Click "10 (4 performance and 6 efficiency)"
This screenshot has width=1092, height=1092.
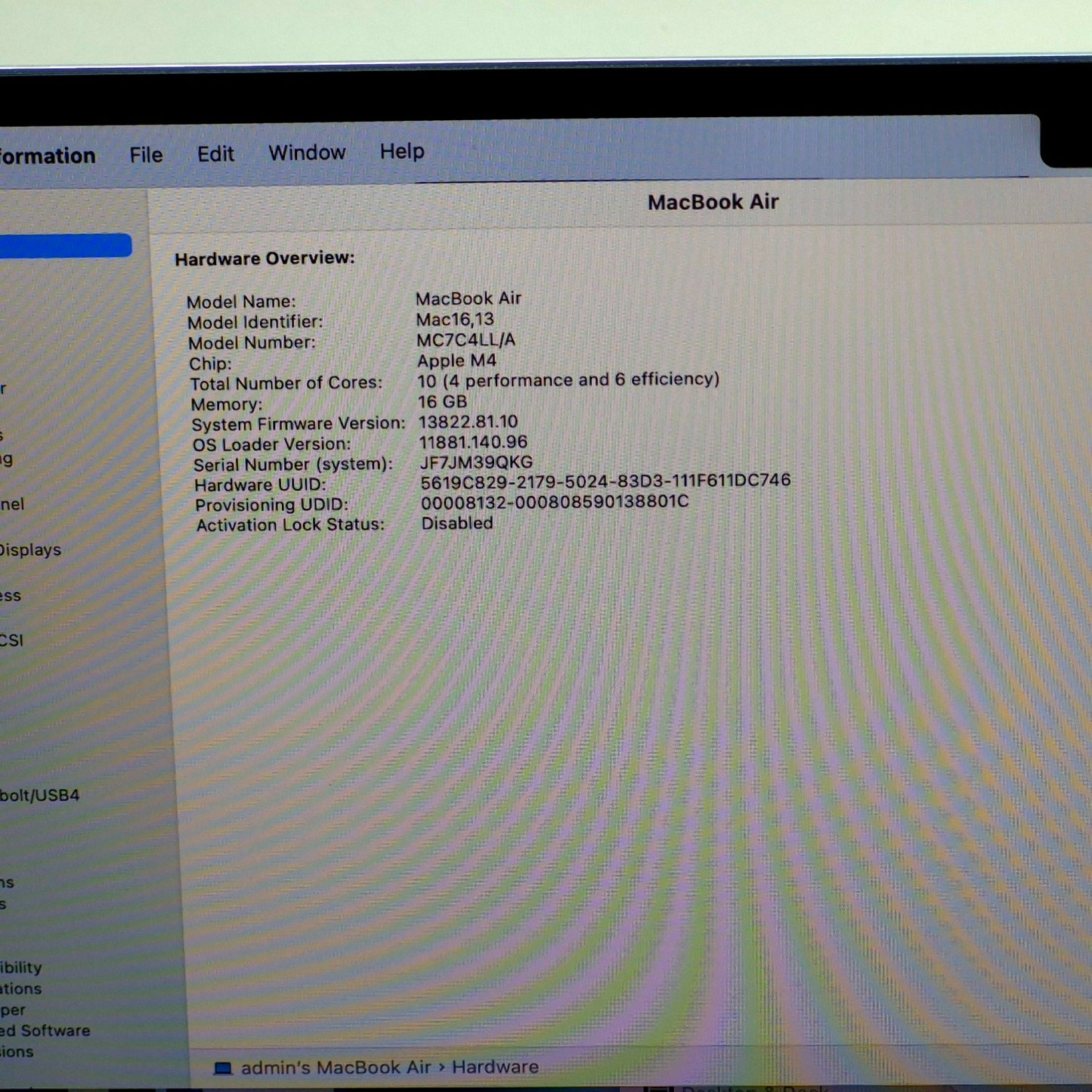click(x=568, y=379)
